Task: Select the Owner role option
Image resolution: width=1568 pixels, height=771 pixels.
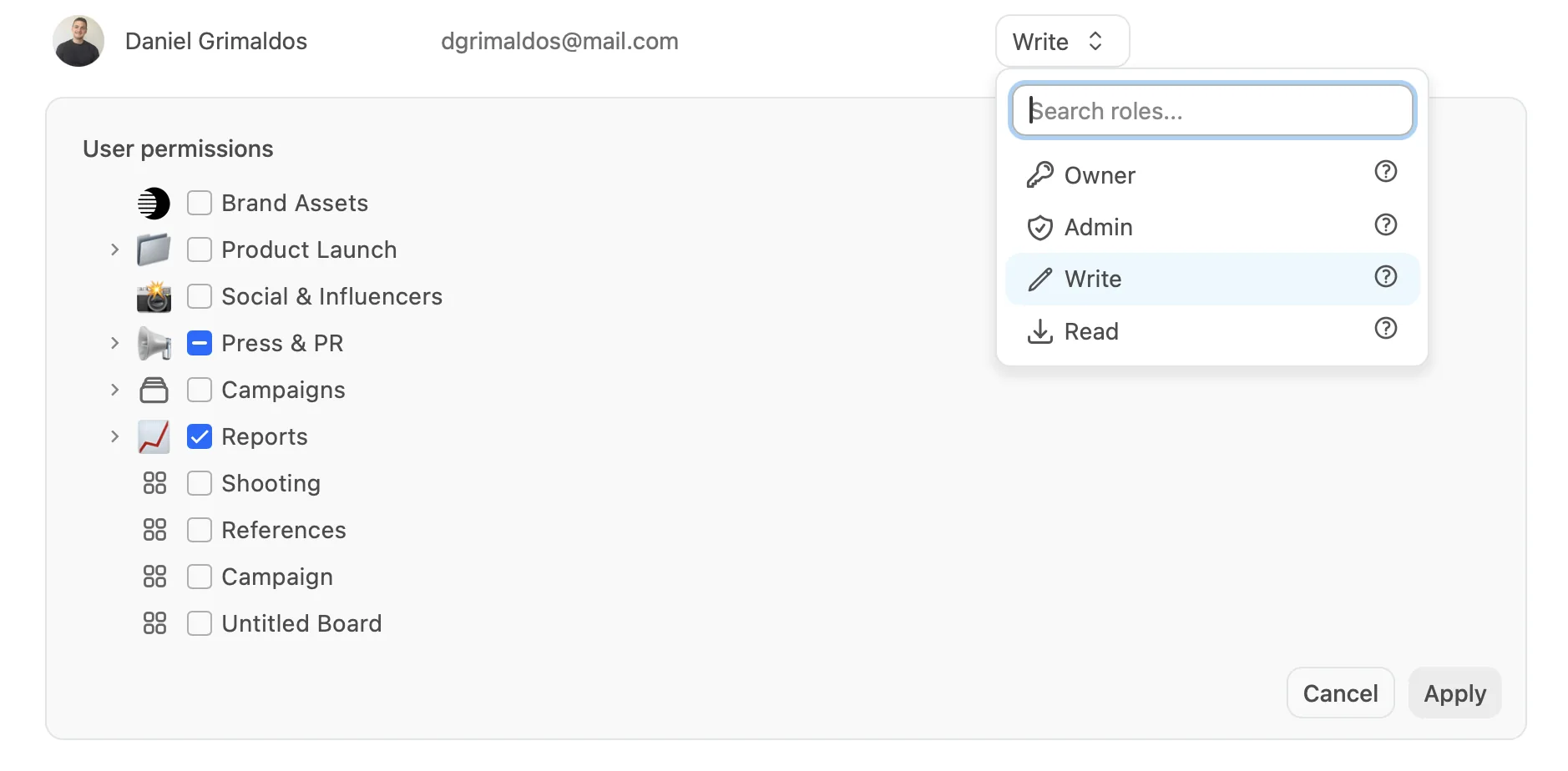Action: tap(1212, 175)
